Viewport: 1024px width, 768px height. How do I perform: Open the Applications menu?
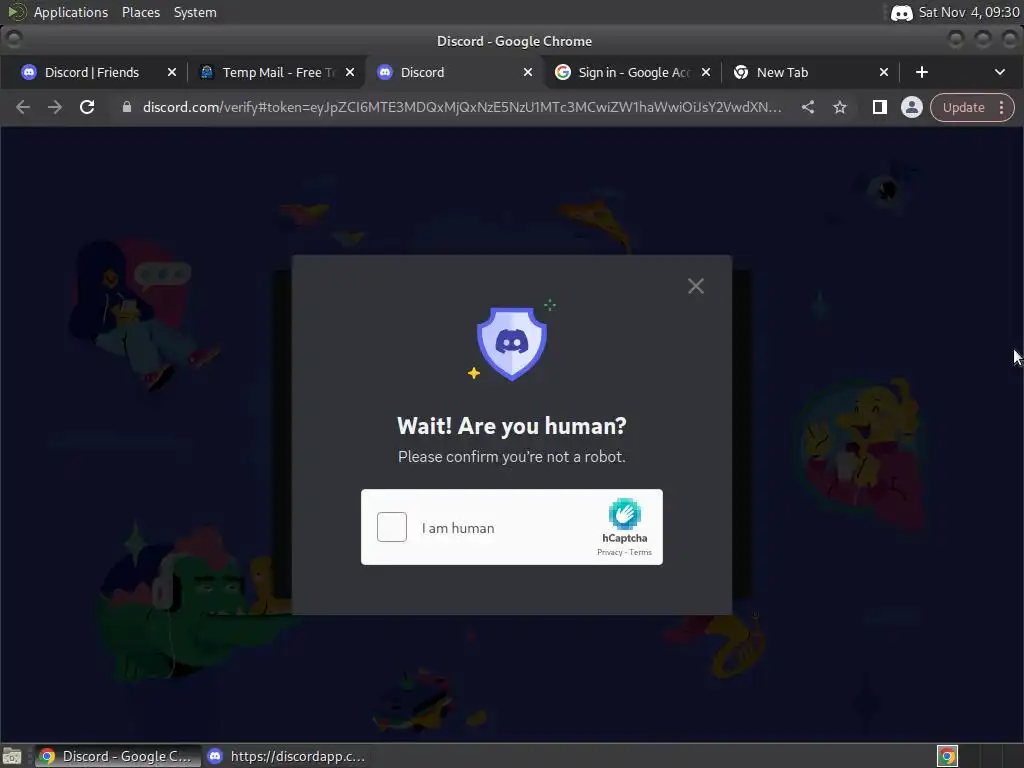[x=71, y=12]
